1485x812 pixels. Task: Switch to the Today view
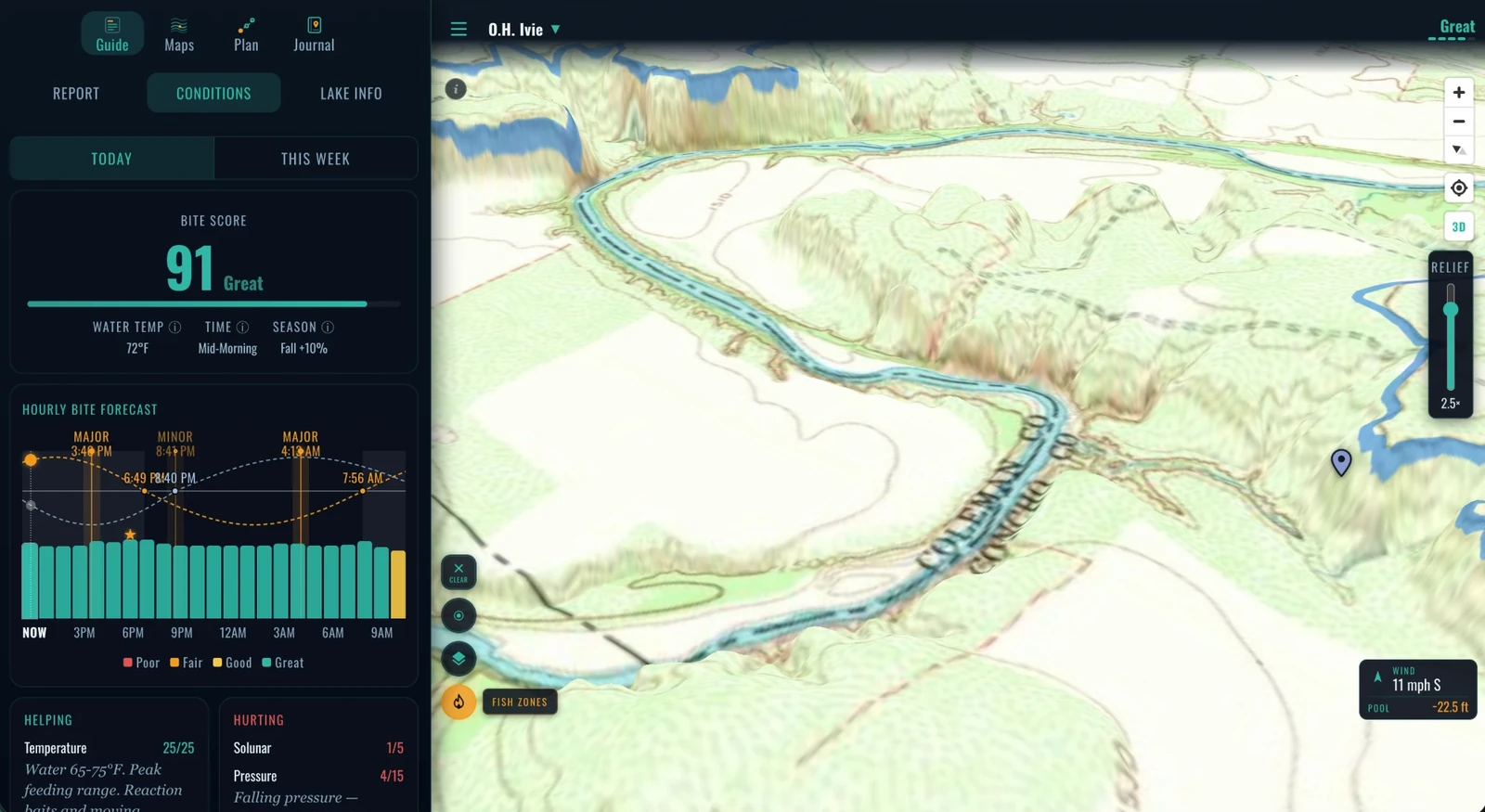coord(111,159)
